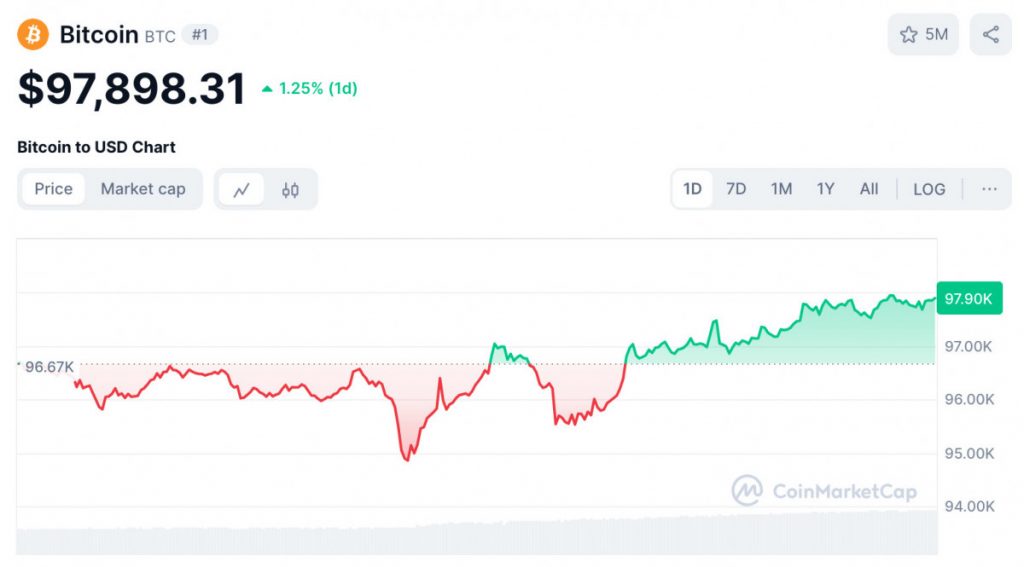The width and height of the screenshot is (1024, 567).
Task: Choose the 1D time range
Action: 692,189
